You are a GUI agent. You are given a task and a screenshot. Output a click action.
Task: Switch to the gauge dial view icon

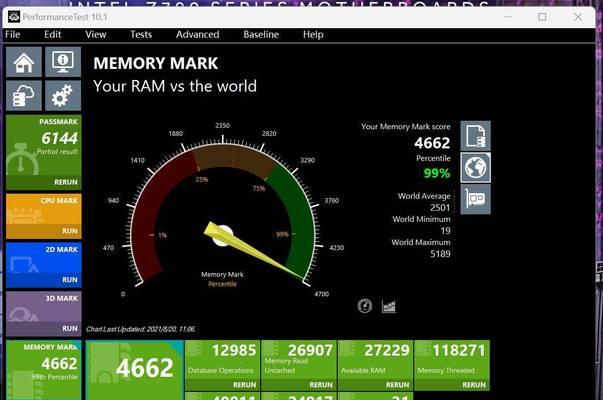point(365,306)
